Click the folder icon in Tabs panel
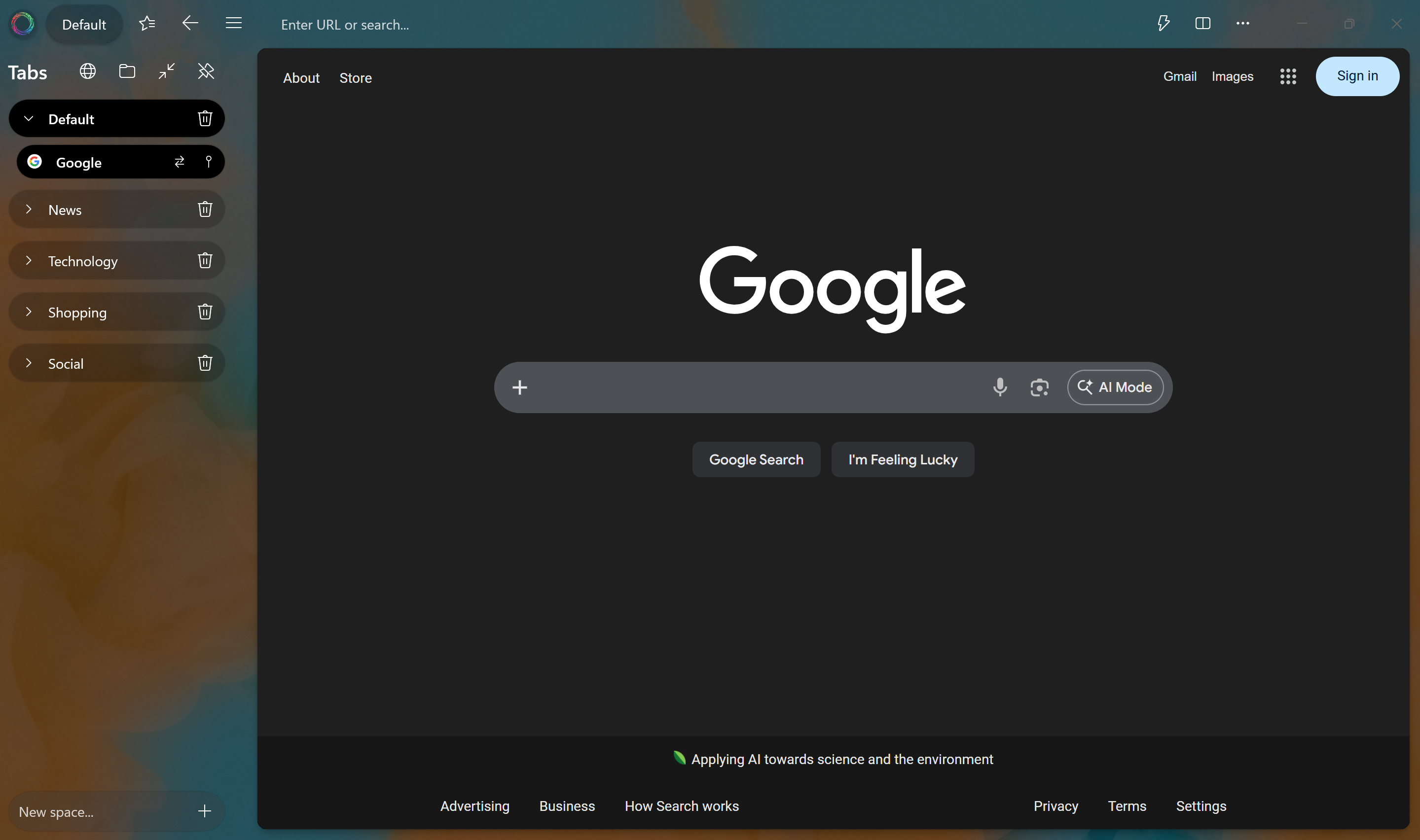The width and height of the screenshot is (1420, 840). 127,71
